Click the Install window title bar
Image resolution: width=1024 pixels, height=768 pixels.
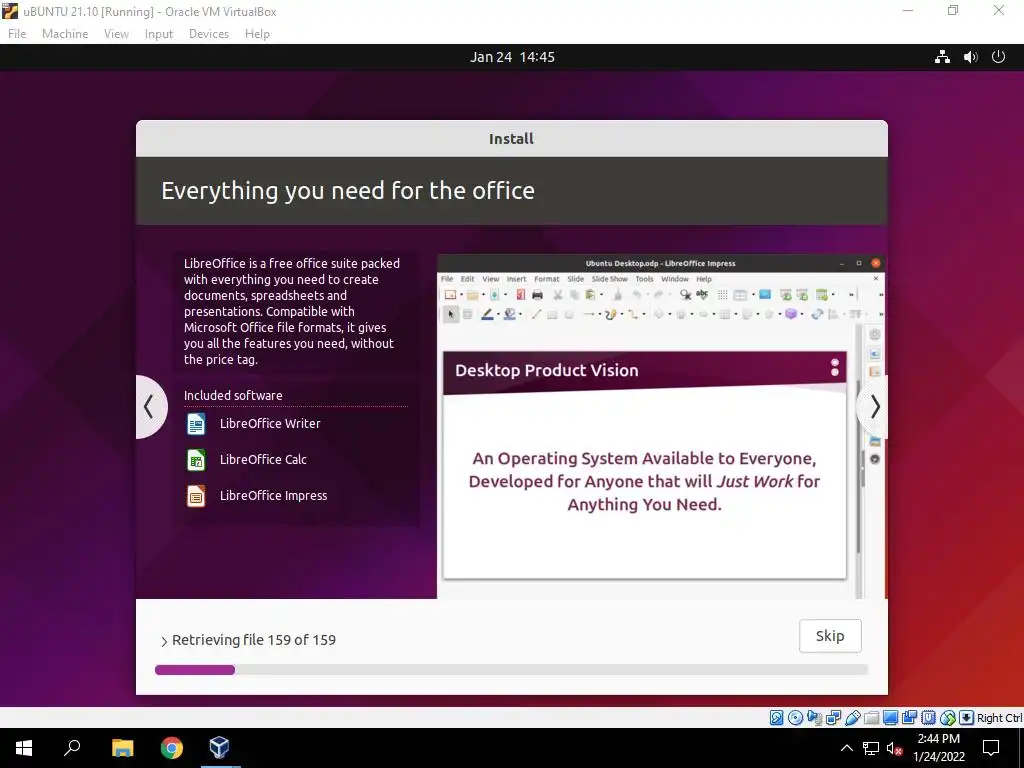pos(511,138)
